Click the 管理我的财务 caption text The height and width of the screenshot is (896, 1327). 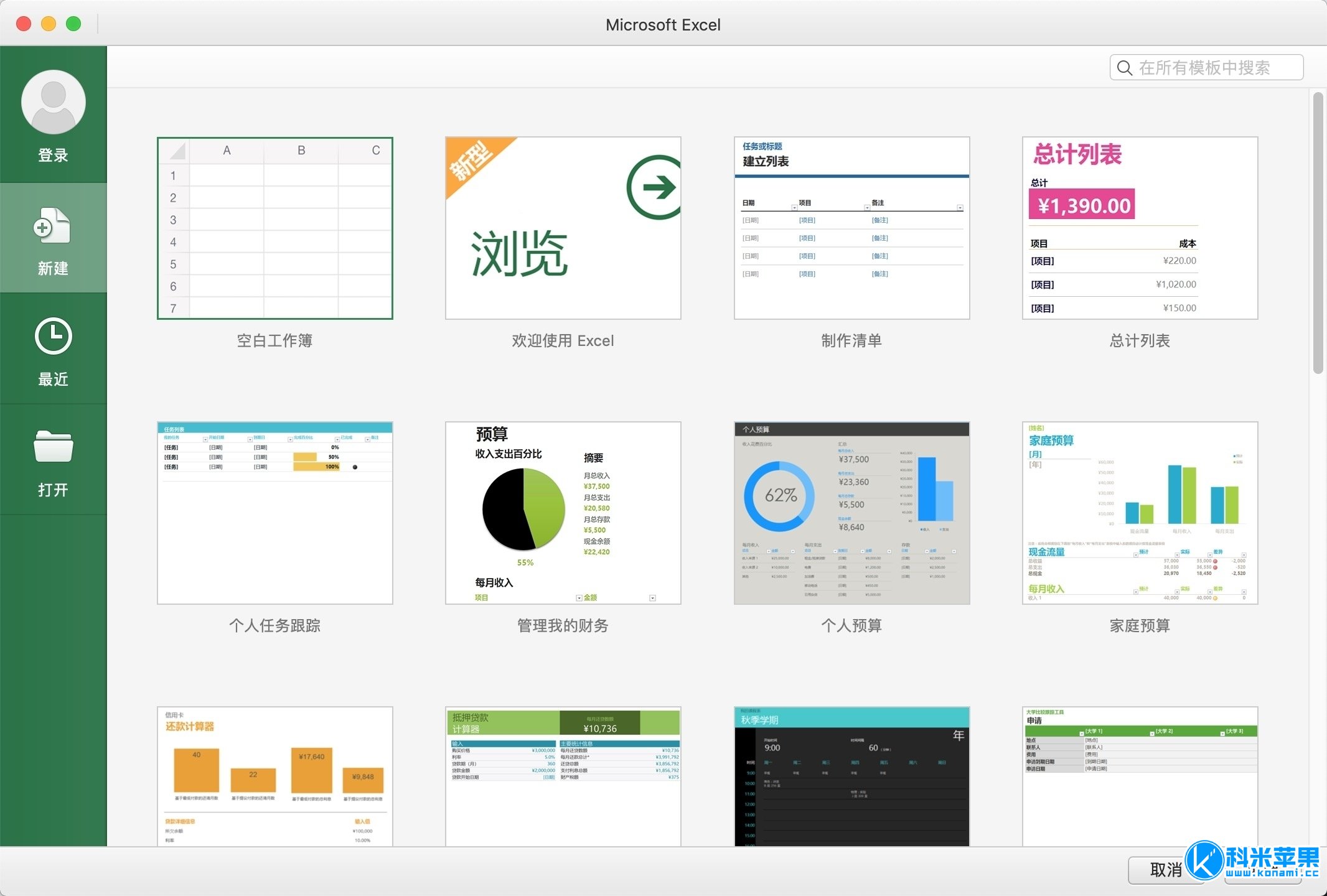[563, 625]
